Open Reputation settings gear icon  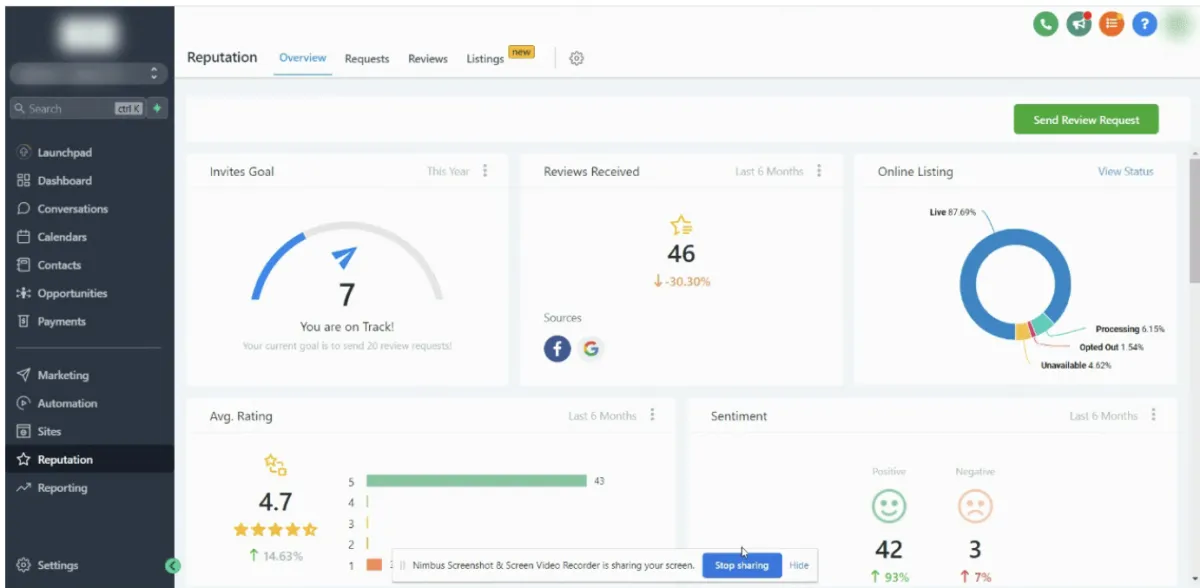576,59
